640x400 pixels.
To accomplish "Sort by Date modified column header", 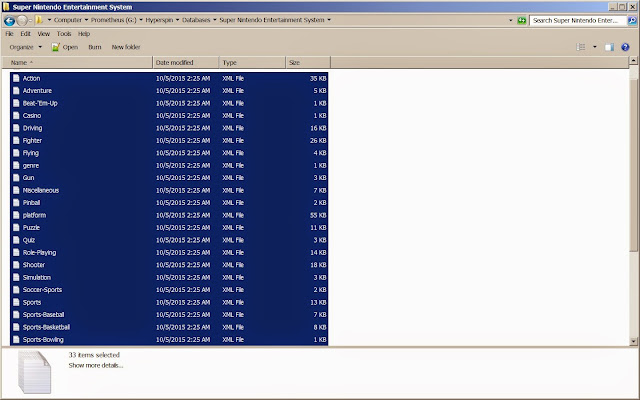I will click(x=186, y=62).
